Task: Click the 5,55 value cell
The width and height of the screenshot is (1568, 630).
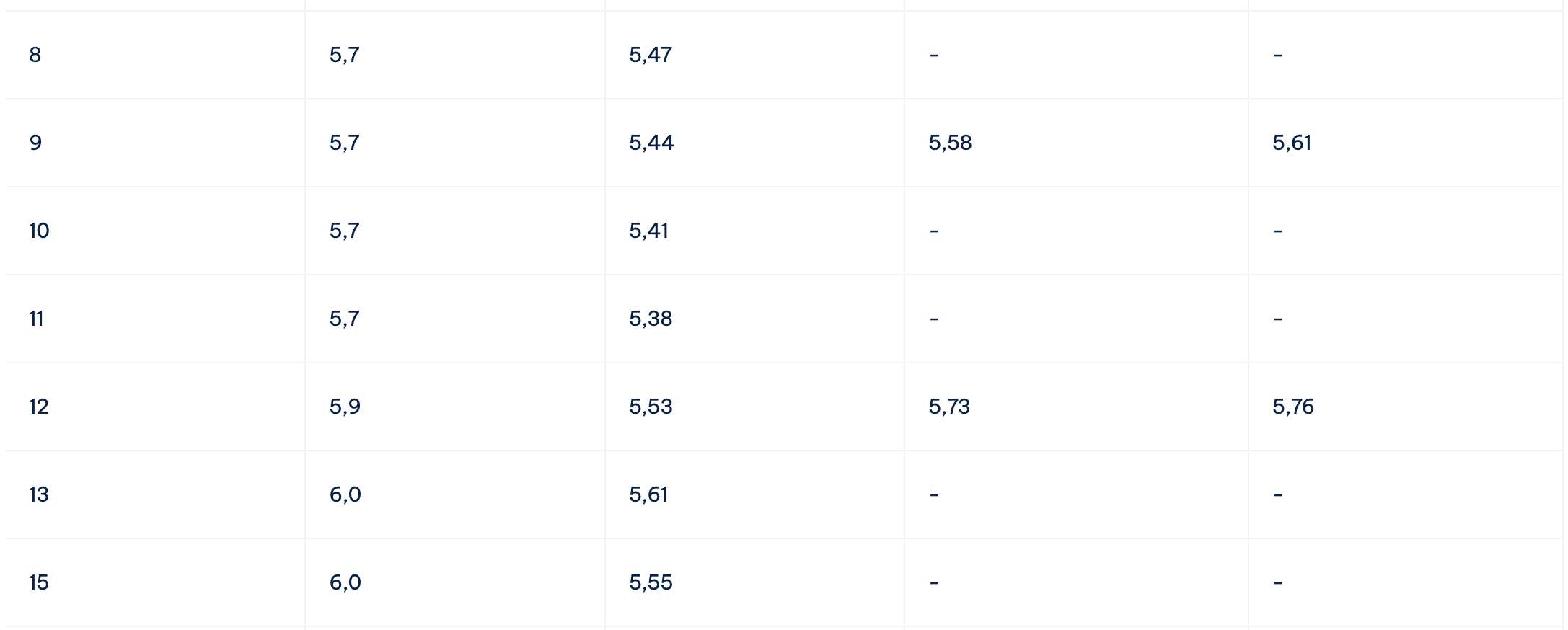Action: point(754,582)
